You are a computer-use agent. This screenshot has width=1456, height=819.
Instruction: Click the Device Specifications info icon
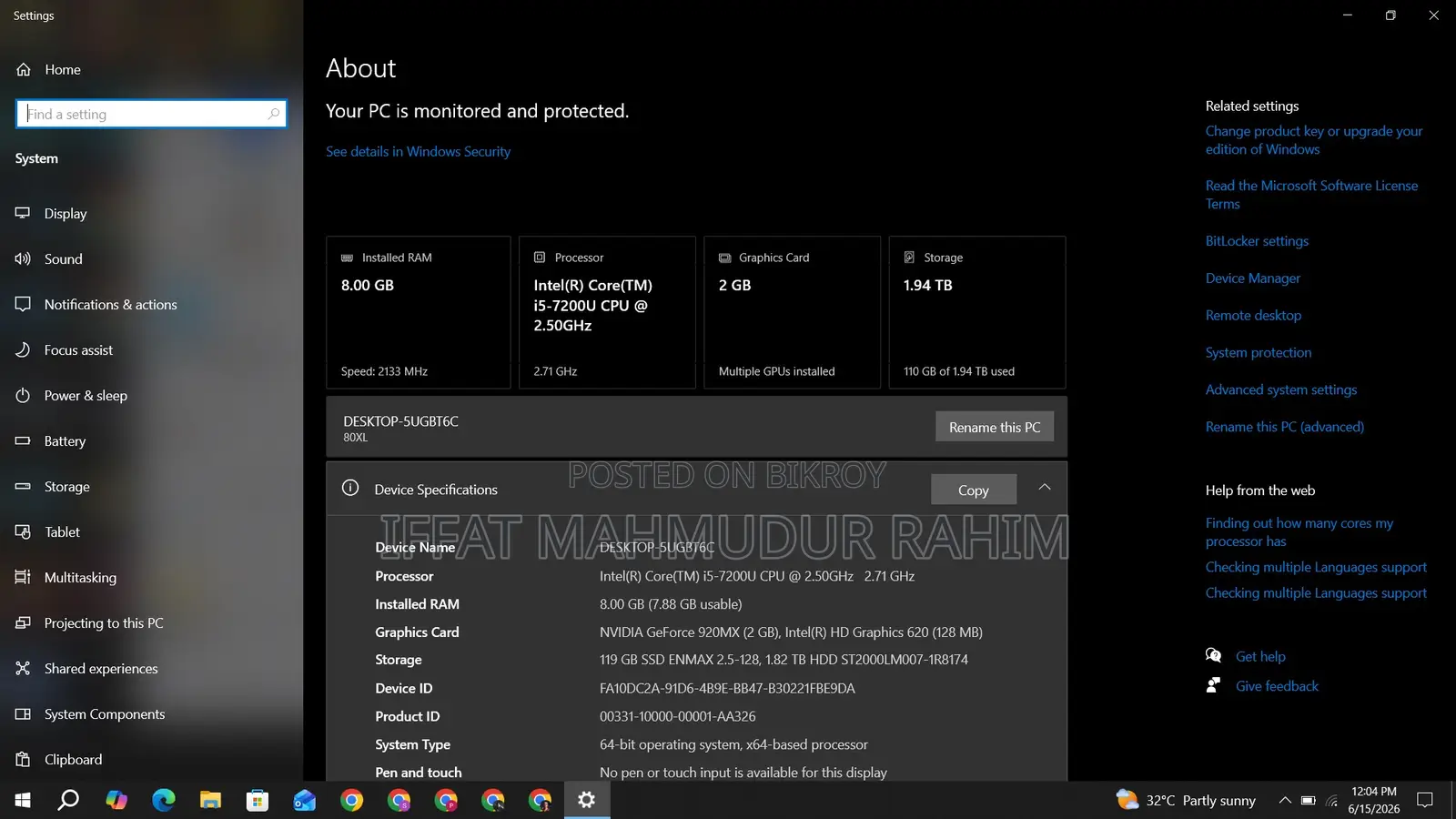tap(350, 488)
